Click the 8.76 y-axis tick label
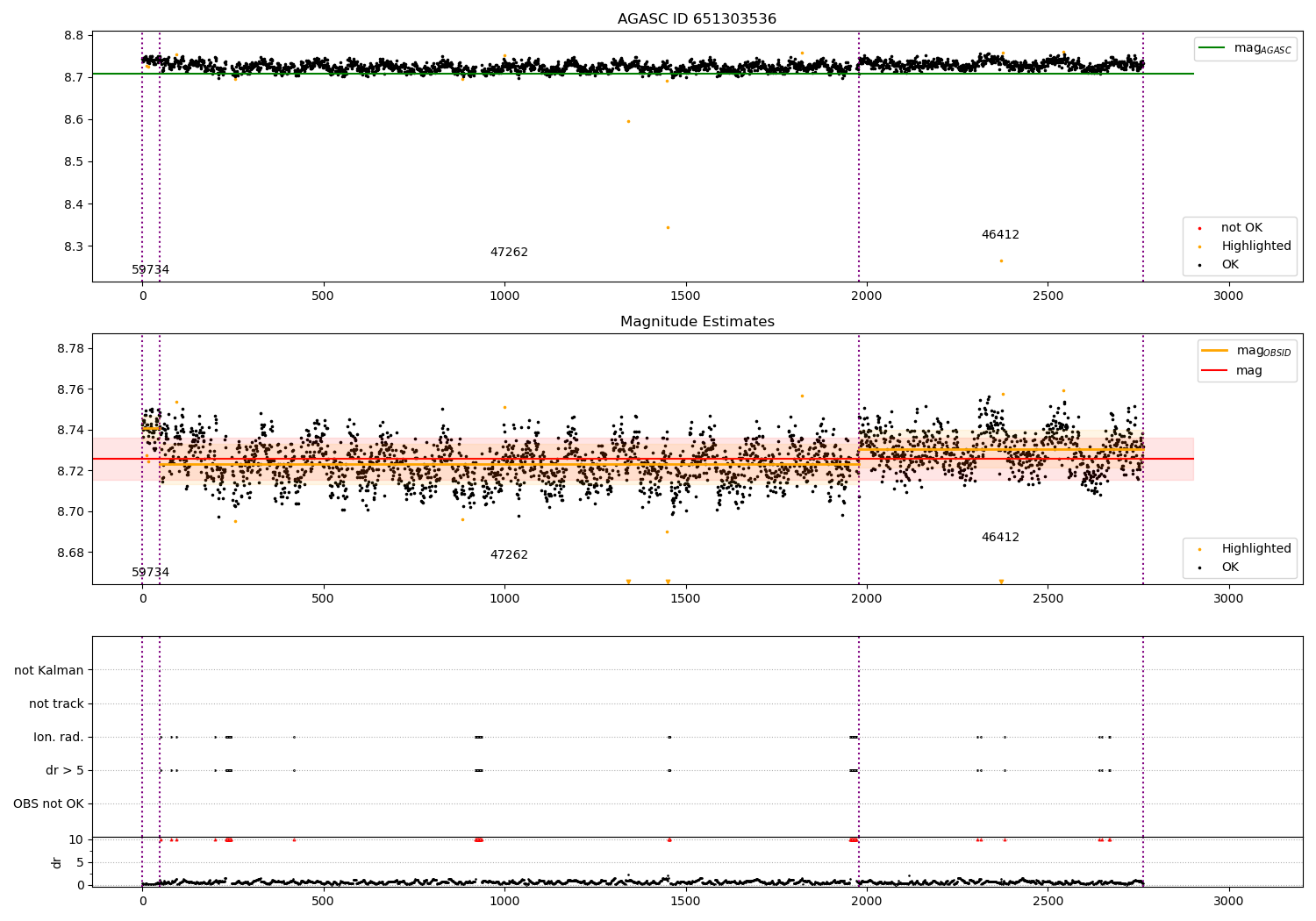Viewport: 1316px width, 921px height. (x=70, y=389)
